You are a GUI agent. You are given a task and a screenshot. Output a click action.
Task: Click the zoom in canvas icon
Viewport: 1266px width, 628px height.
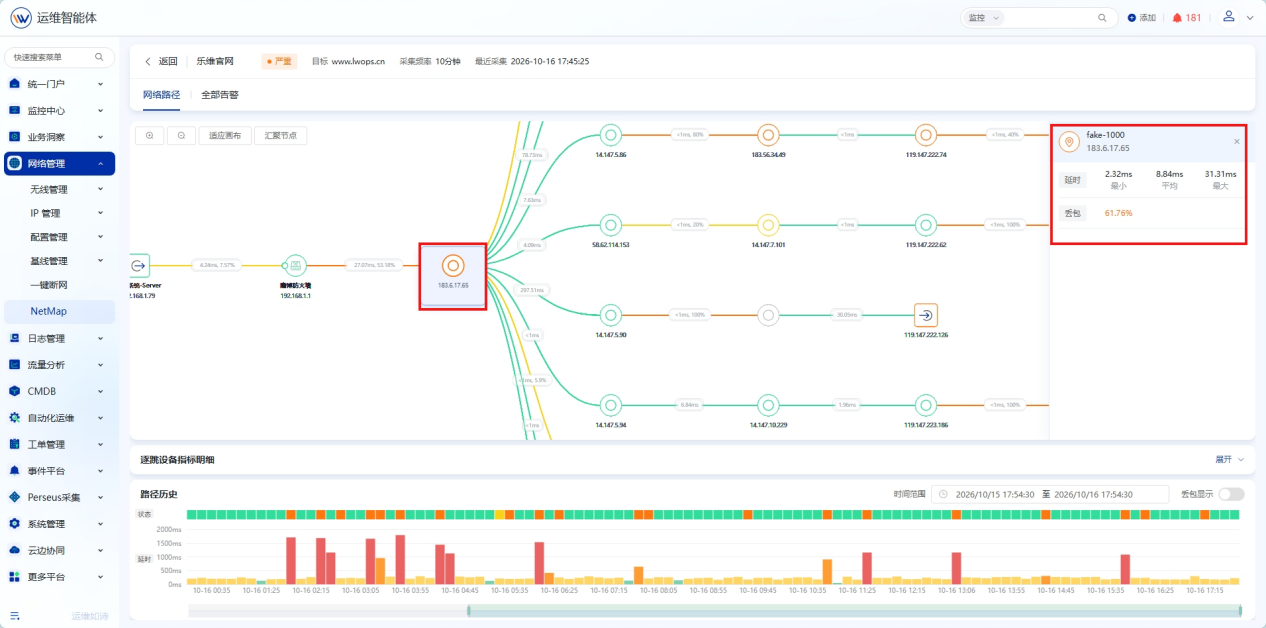click(x=149, y=135)
